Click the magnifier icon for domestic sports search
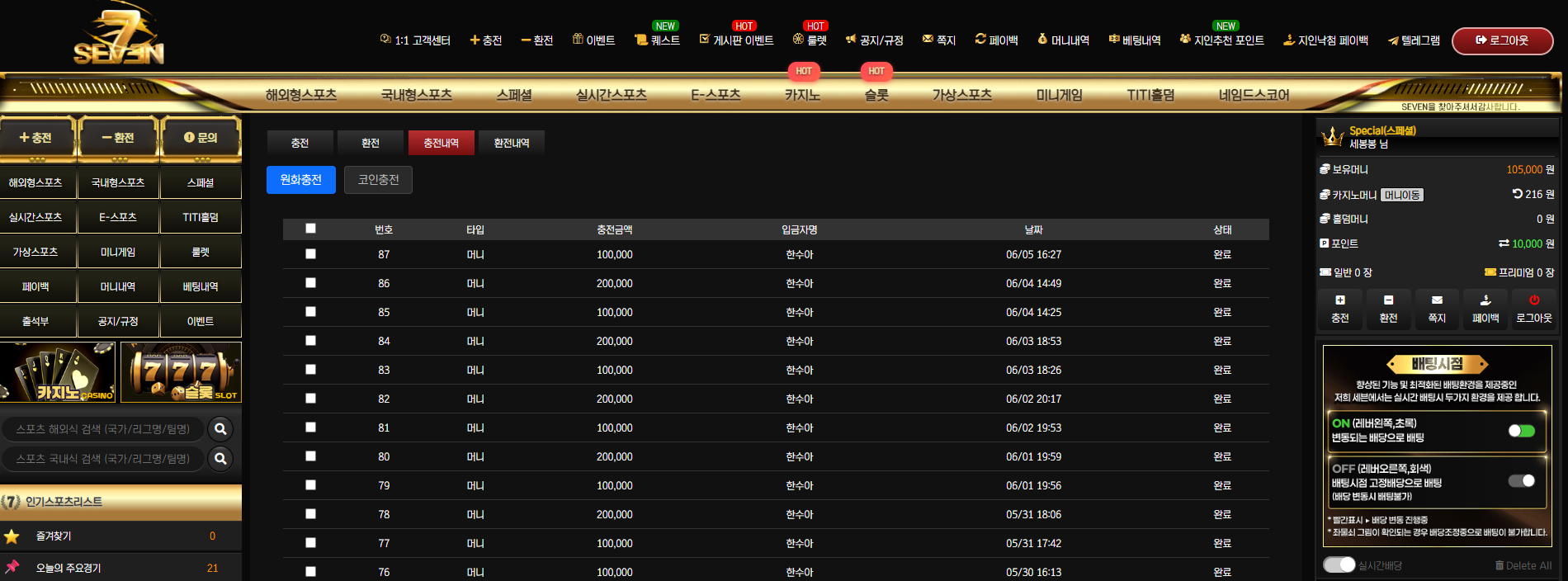This screenshot has width=1568, height=581. (x=220, y=459)
